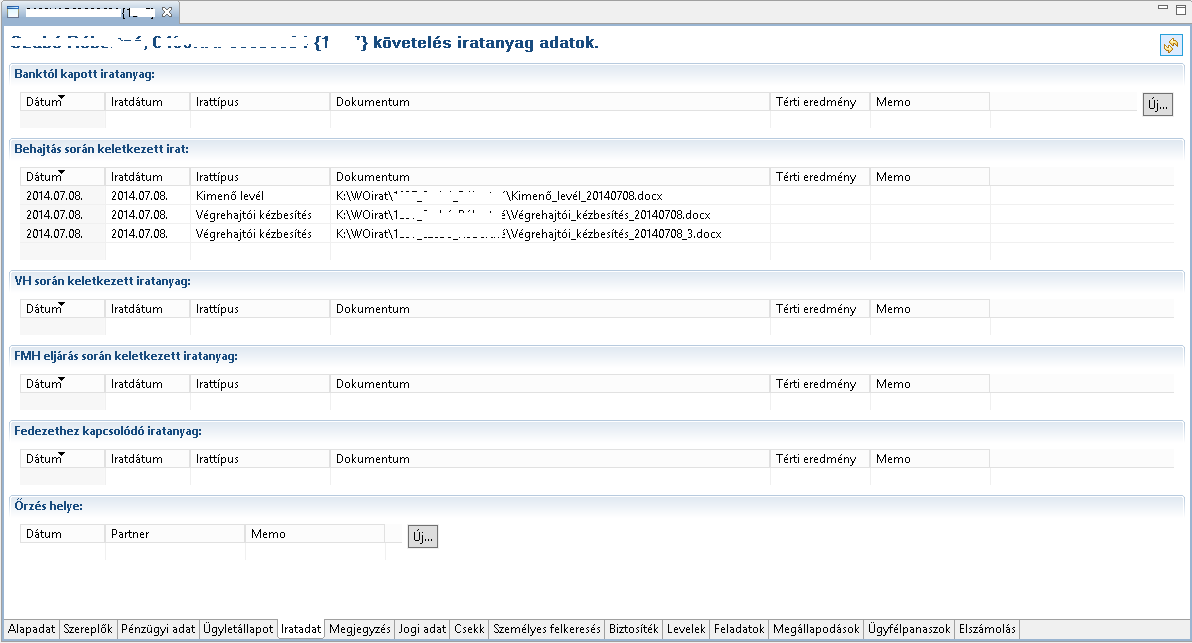The image size is (1192, 643).
Task: Show the Ügyfélpanaszok tab
Action: (x=909, y=629)
